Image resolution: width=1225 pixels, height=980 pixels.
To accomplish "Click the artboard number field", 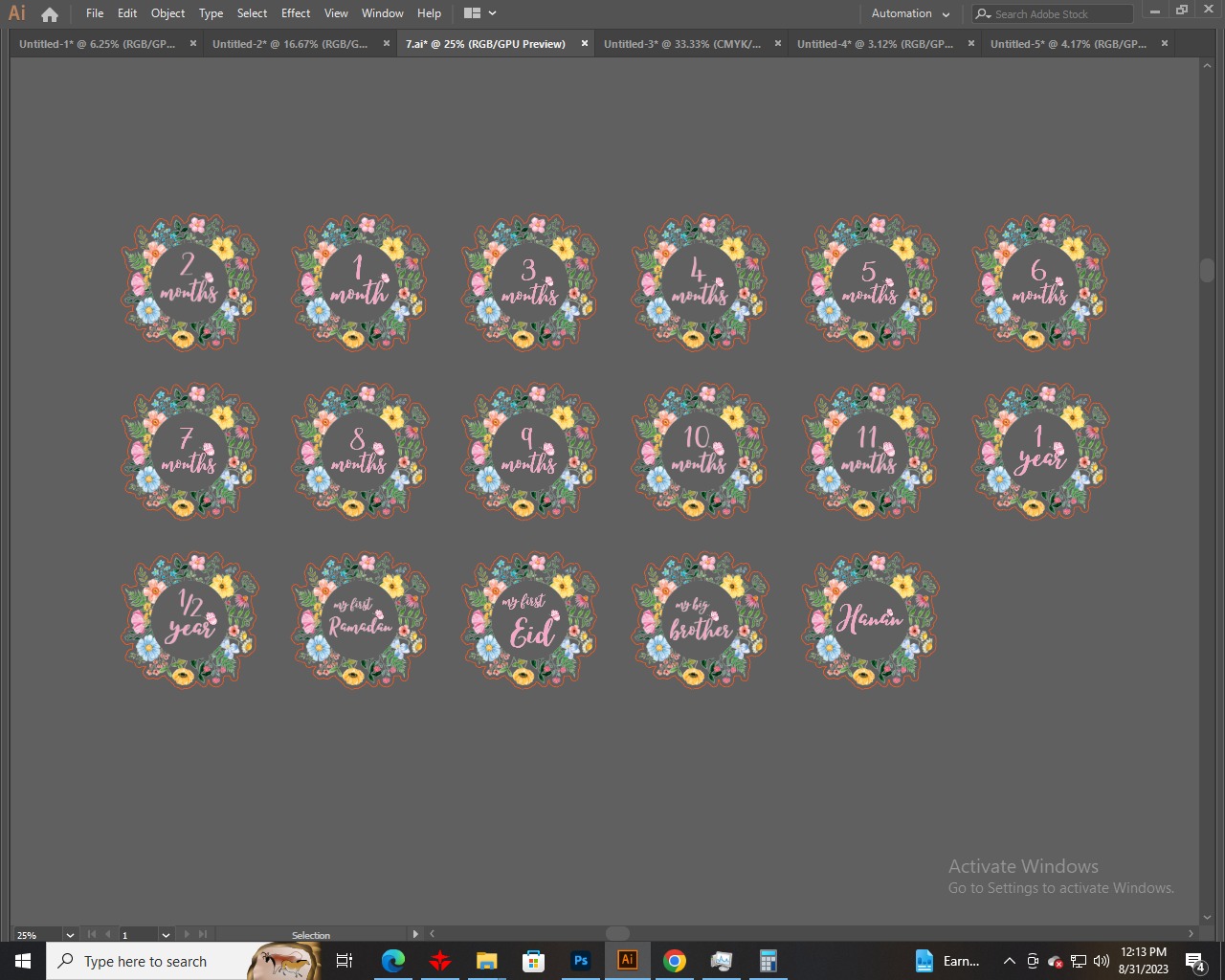I will pyautogui.click(x=139, y=935).
